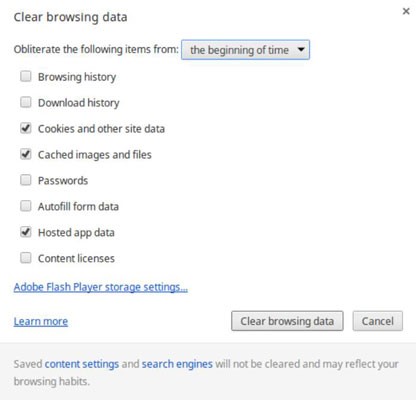Click the dropdown arrow beside beginning of time
This screenshot has width=416, height=400.
coord(301,50)
